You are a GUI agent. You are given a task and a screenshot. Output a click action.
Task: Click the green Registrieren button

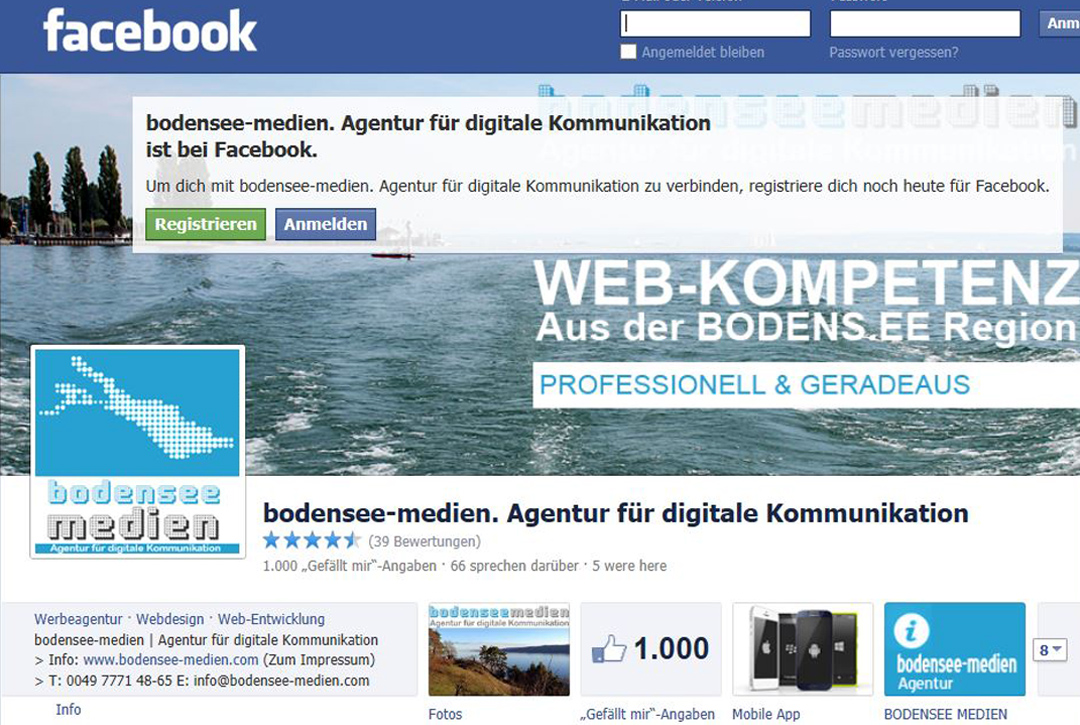(205, 224)
